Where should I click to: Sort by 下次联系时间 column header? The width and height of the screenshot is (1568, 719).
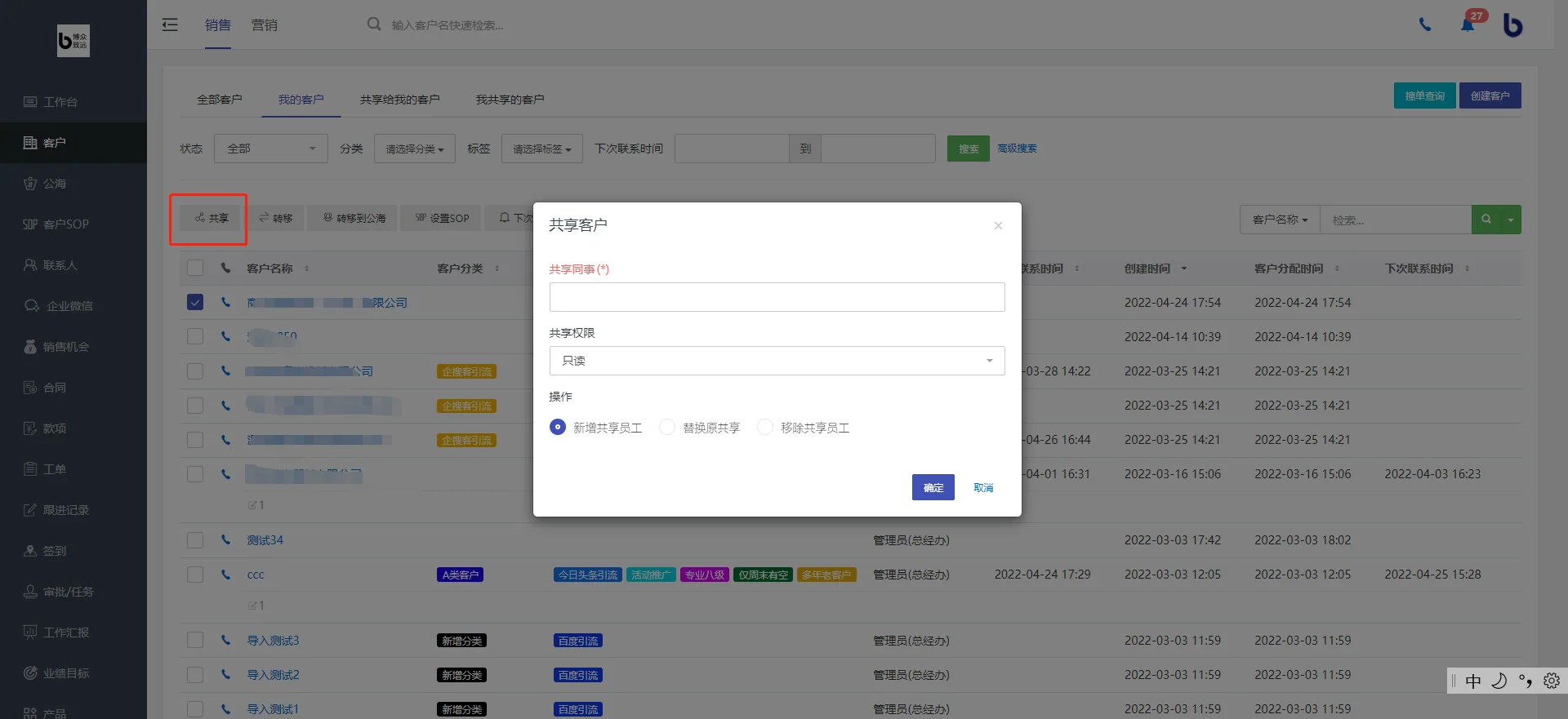[1419, 269]
